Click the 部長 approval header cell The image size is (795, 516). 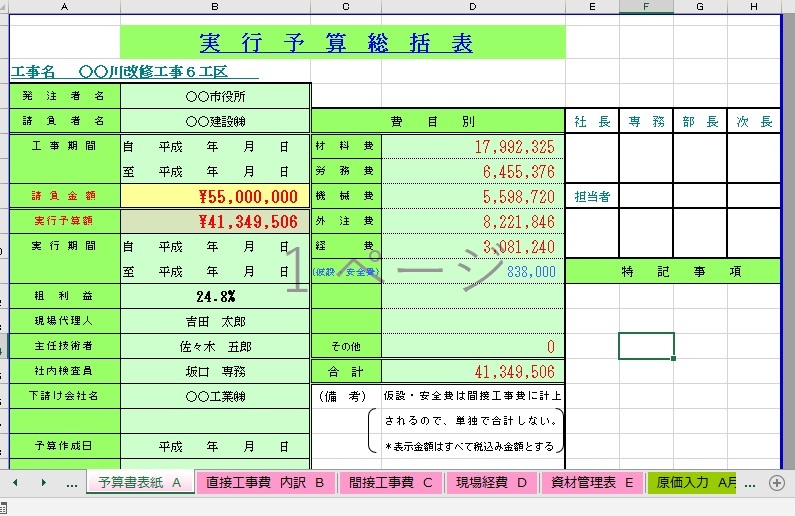point(700,121)
